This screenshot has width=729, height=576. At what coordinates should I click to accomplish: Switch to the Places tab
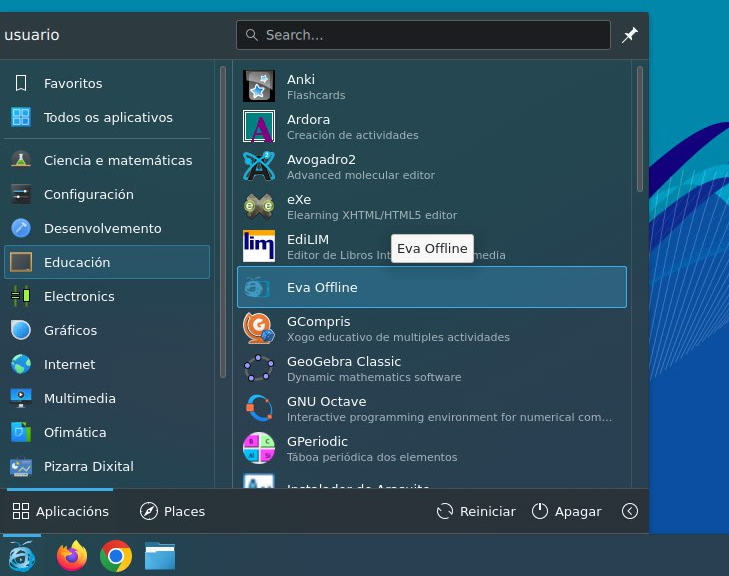[172, 511]
